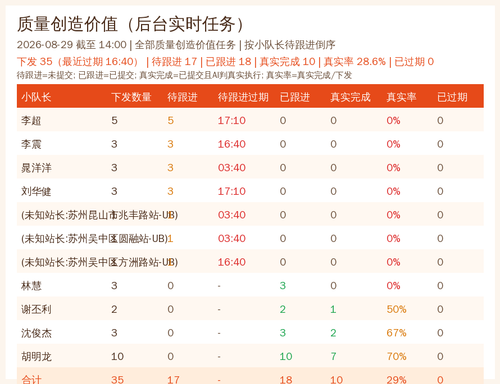The width and height of the screenshot is (500, 384).
Task: Click the 合计 total row label
Action: (31, 380)
